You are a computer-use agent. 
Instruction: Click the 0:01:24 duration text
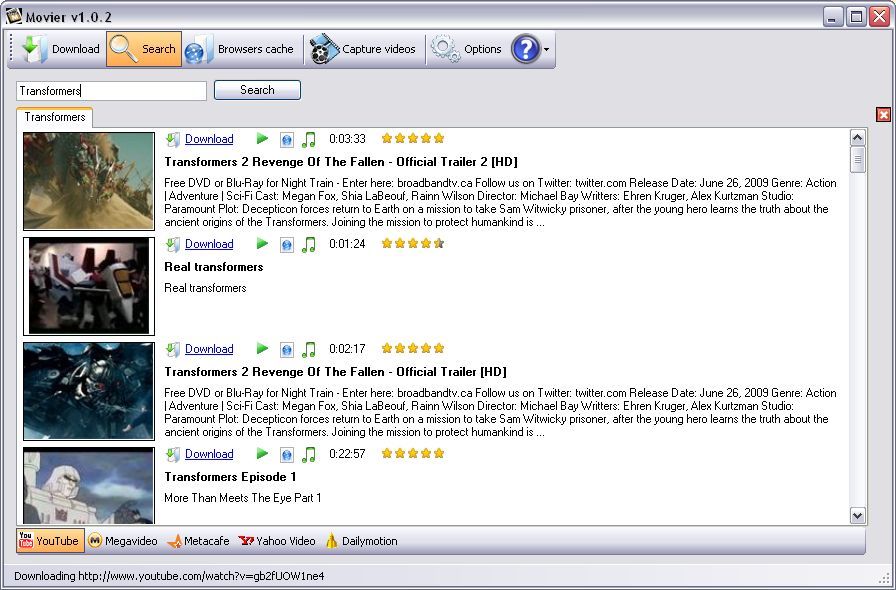pyautogui.click(x=347, y=244)
